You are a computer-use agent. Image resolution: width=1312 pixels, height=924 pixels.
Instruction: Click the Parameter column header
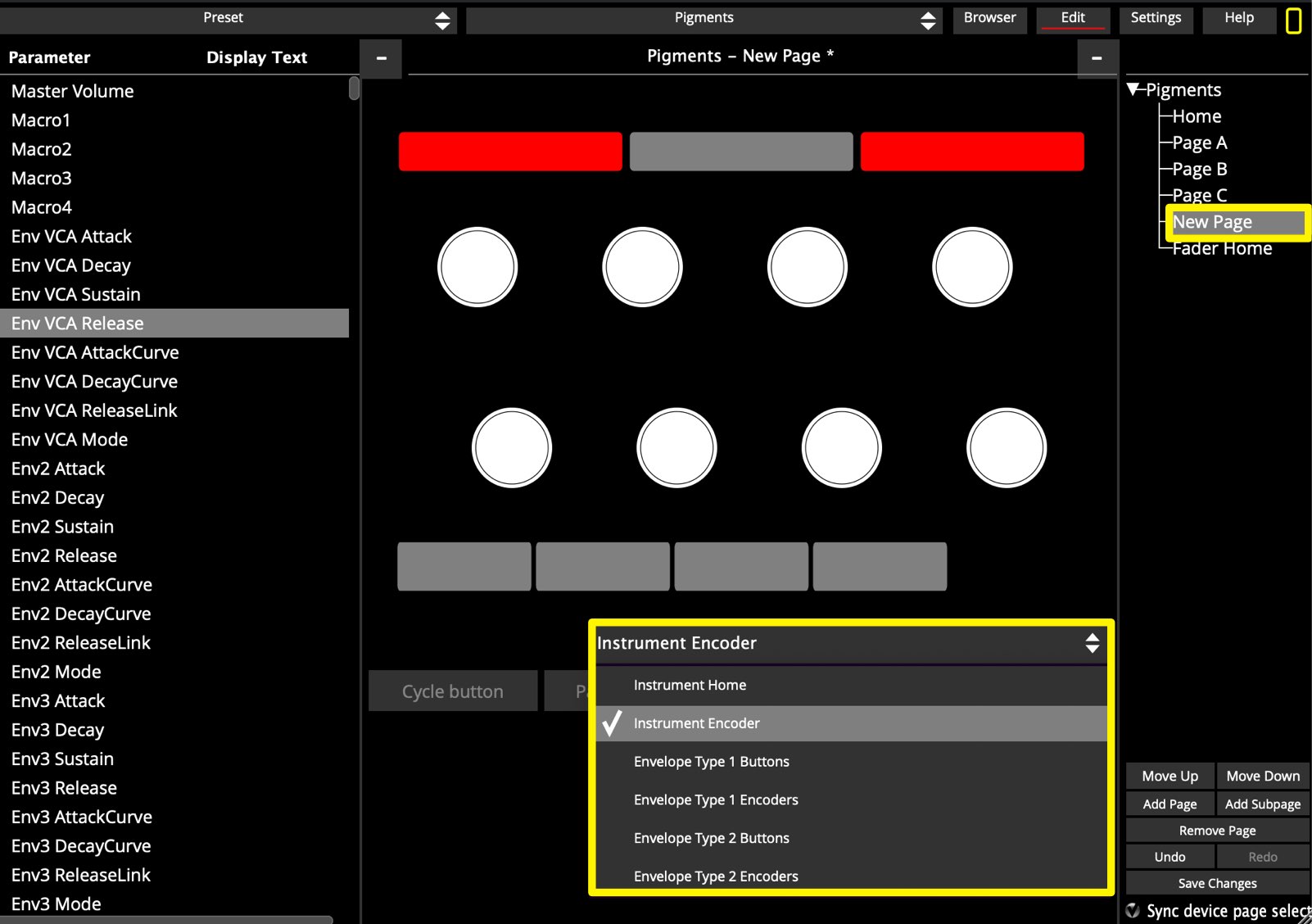coord(49,57)
